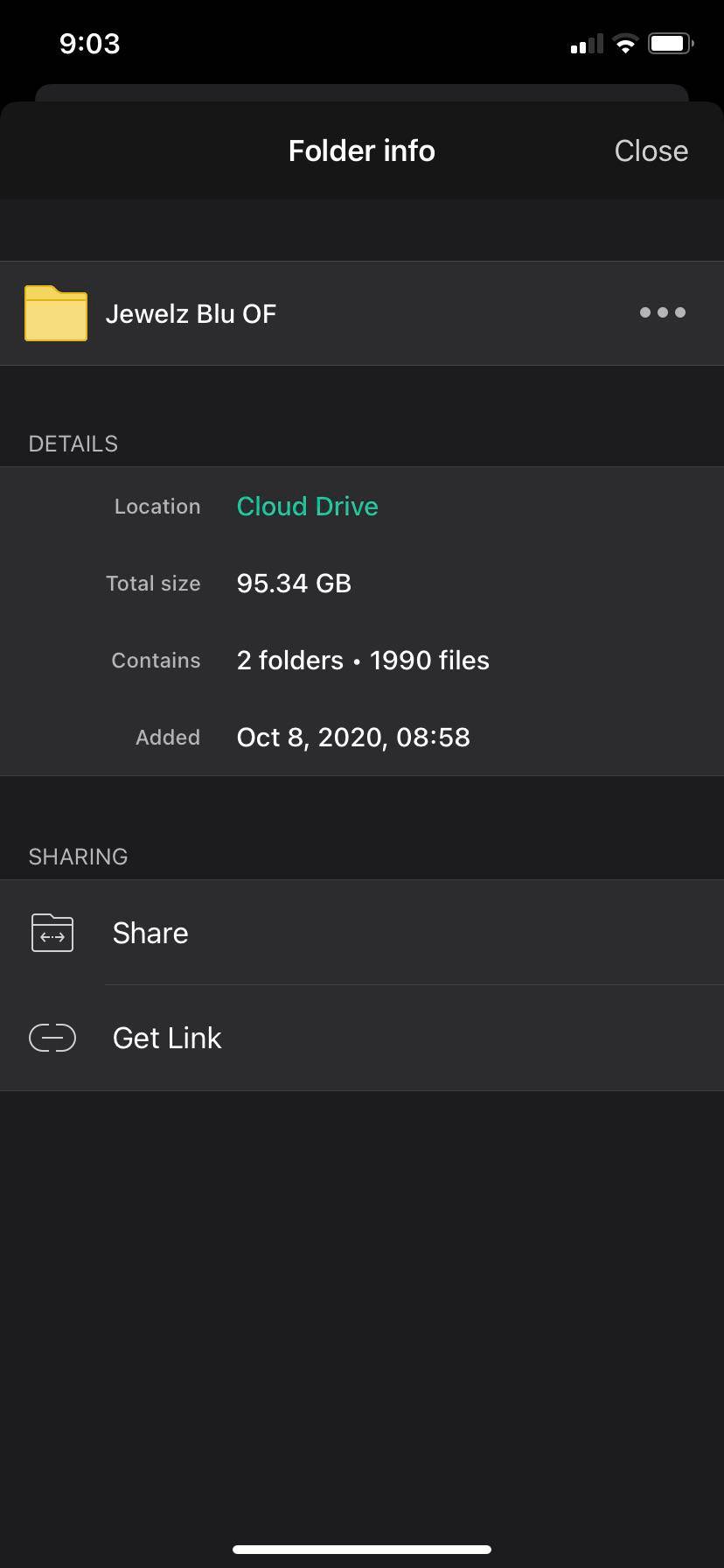Screen dimensions: 724x1568
Task: Open the three-dot more options menu
Action: pos(662,312)
